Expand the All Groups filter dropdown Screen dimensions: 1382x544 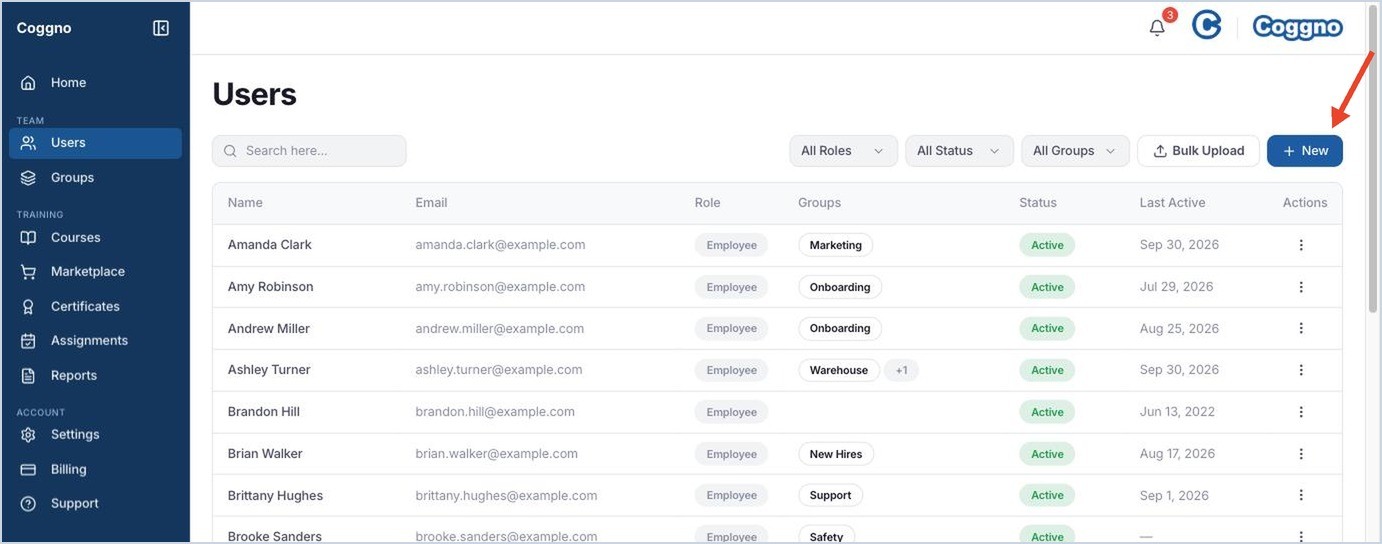(x=1075, y=151)
